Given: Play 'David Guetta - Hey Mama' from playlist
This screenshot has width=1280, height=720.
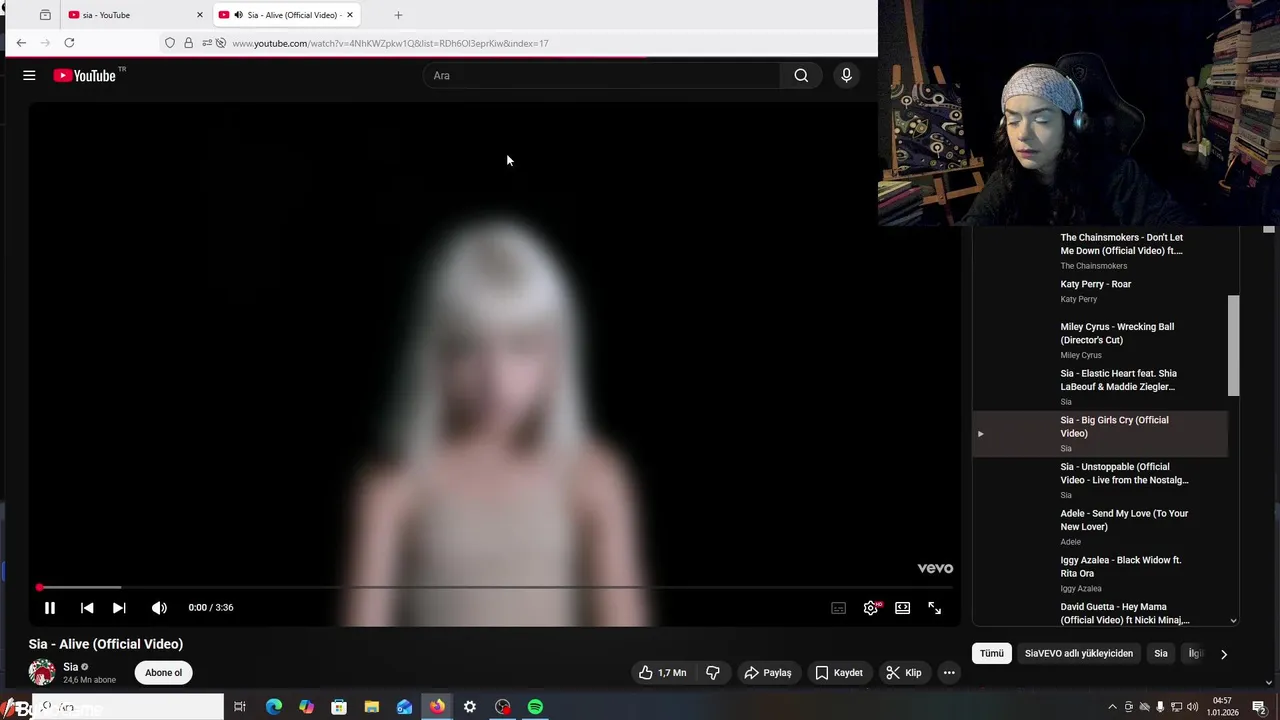Looking at the screenshot, I should [1100, 613].
